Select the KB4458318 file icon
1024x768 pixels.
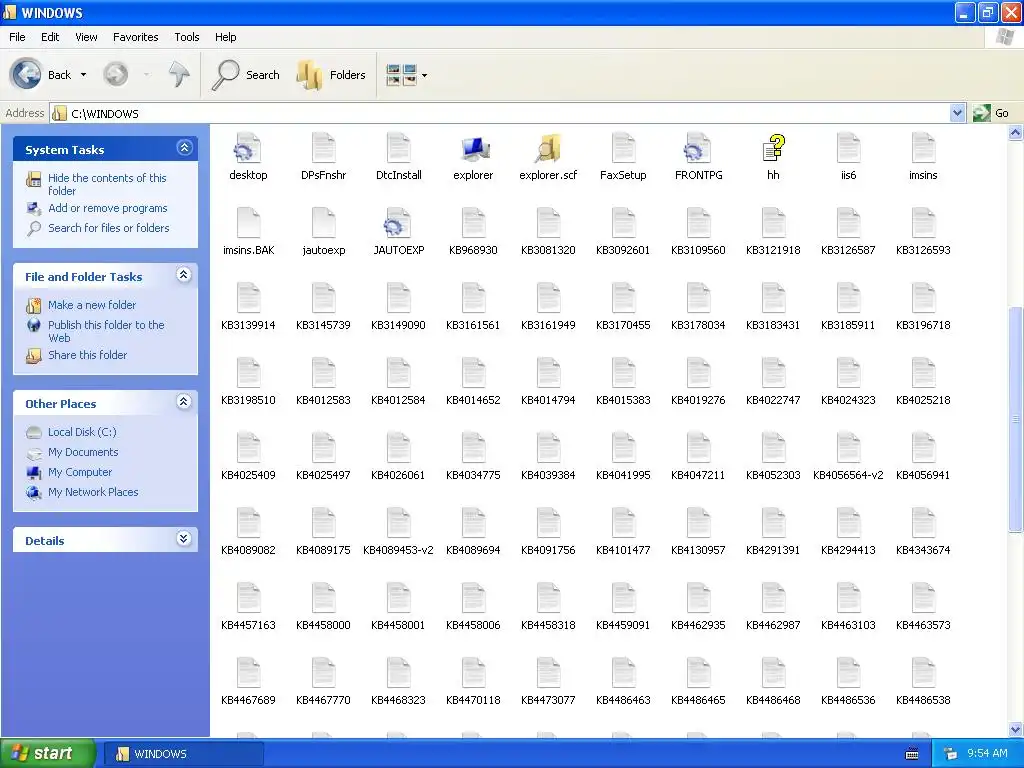(x=548, y=599)
